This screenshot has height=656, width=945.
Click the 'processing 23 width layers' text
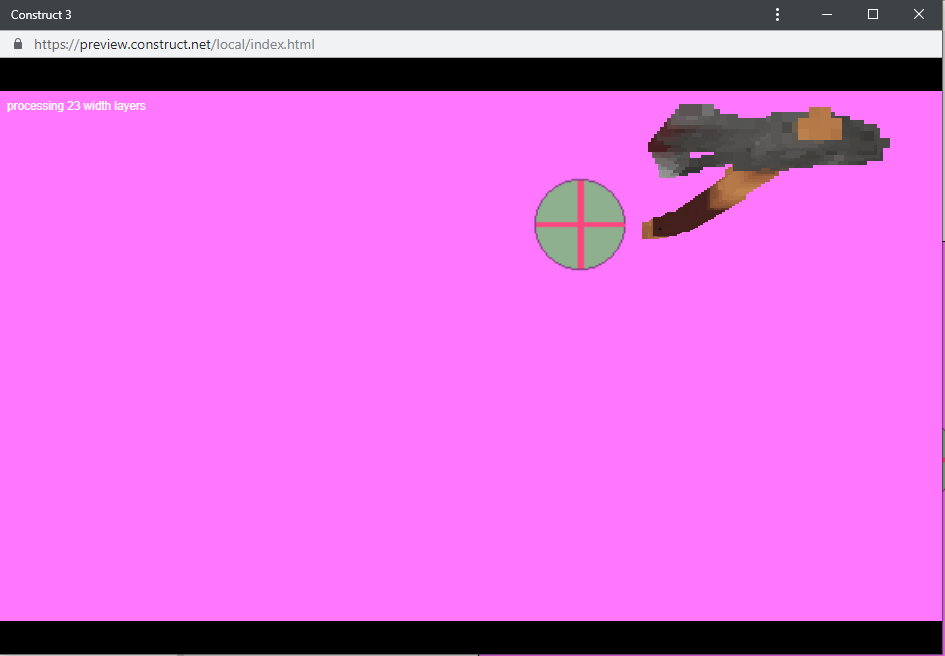coord(76,106)
